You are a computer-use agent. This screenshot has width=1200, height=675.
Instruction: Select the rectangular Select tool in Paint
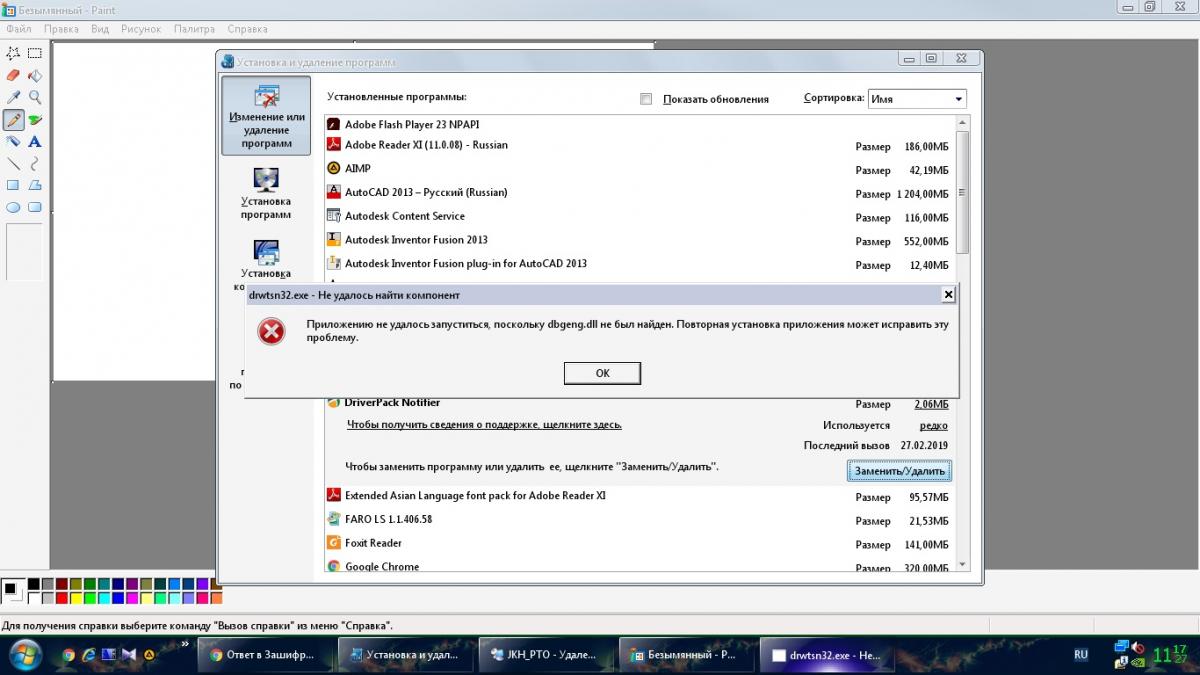[35, 53]
